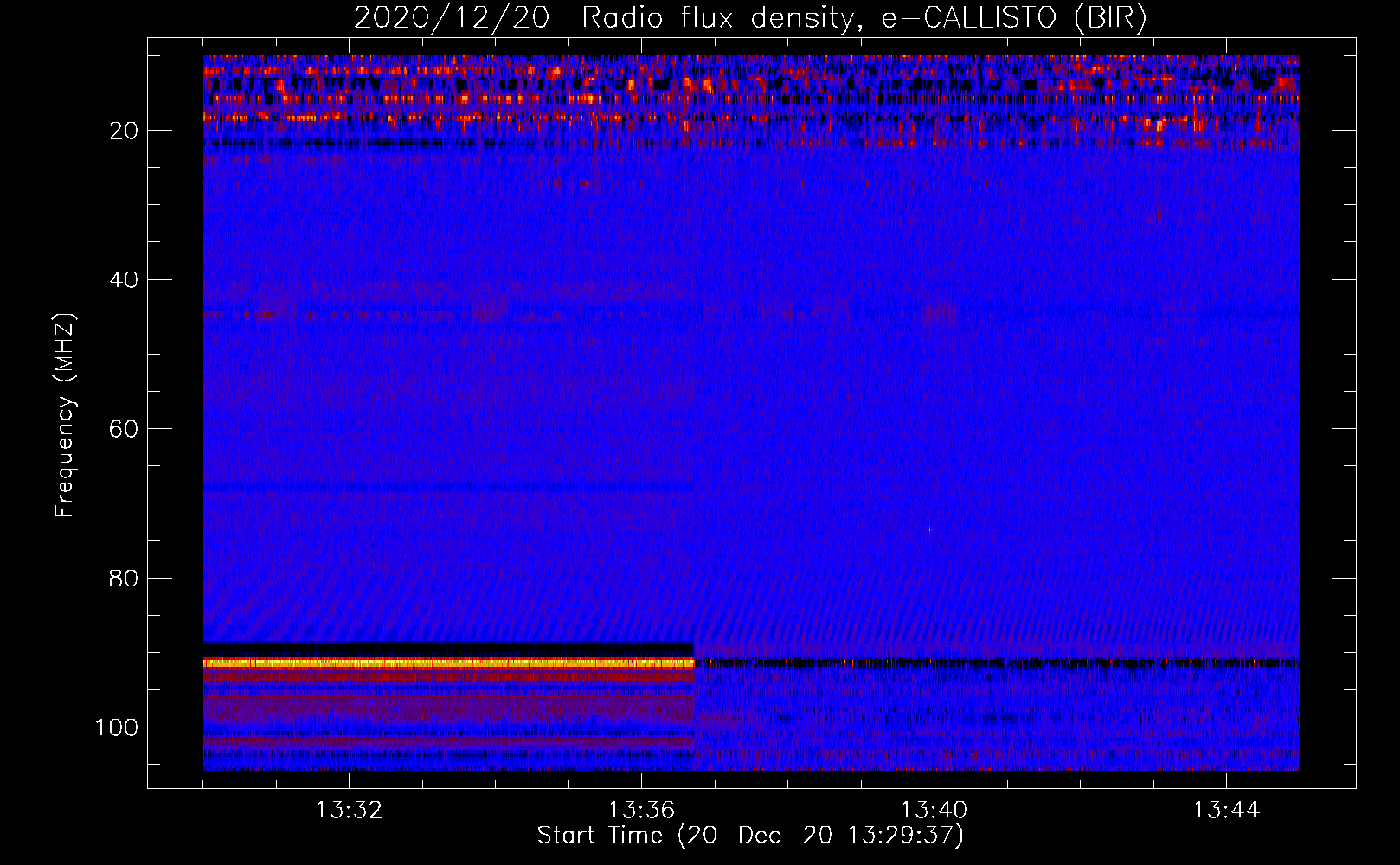Viewport: 1400px width, 865px height.
Task: Click the 60 frequency tick label
Action: pyautogui.click(x=125, y=429)
